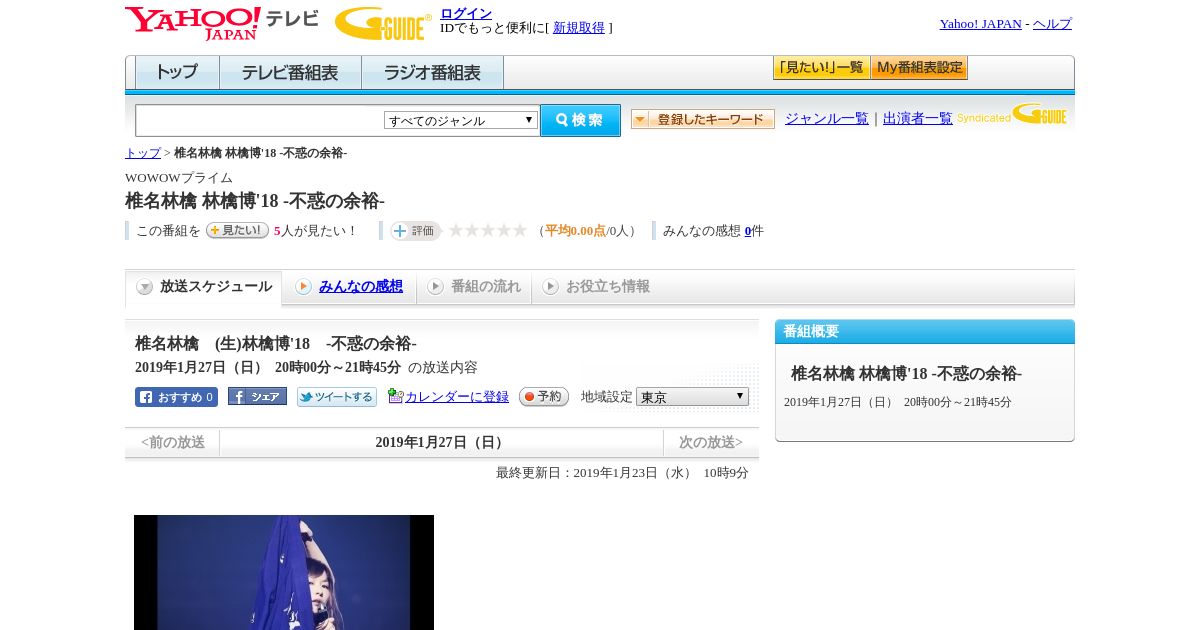Open the ログイン link
Image resolution: width=1200 pixels, height=630 pixels.
tap(466, 13)
